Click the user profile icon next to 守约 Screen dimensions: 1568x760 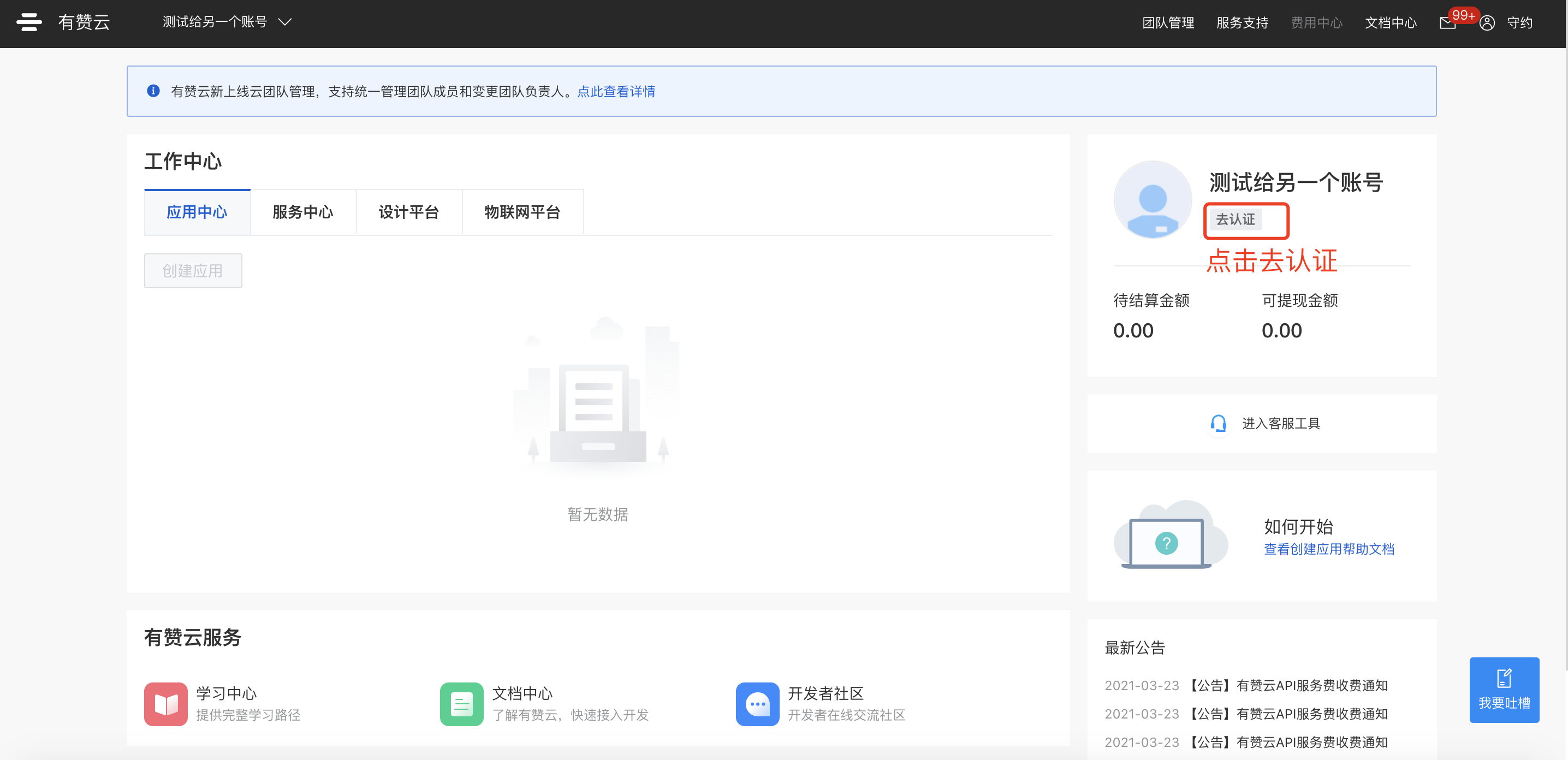coord(1487,23)
